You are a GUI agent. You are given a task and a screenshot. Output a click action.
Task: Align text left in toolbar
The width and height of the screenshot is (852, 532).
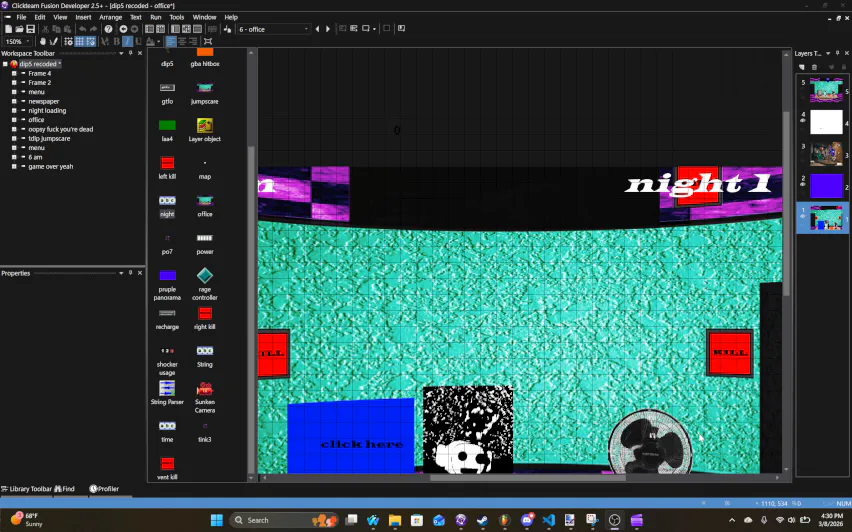[x=171, y=41]
